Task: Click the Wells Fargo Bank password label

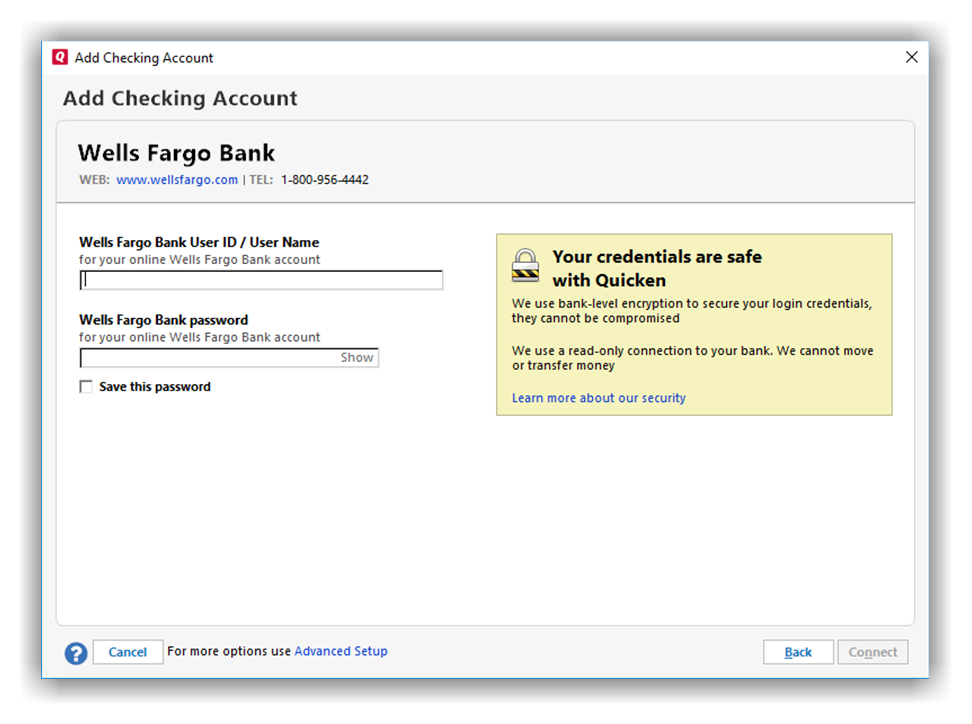Action: click(x=163, y=320)
